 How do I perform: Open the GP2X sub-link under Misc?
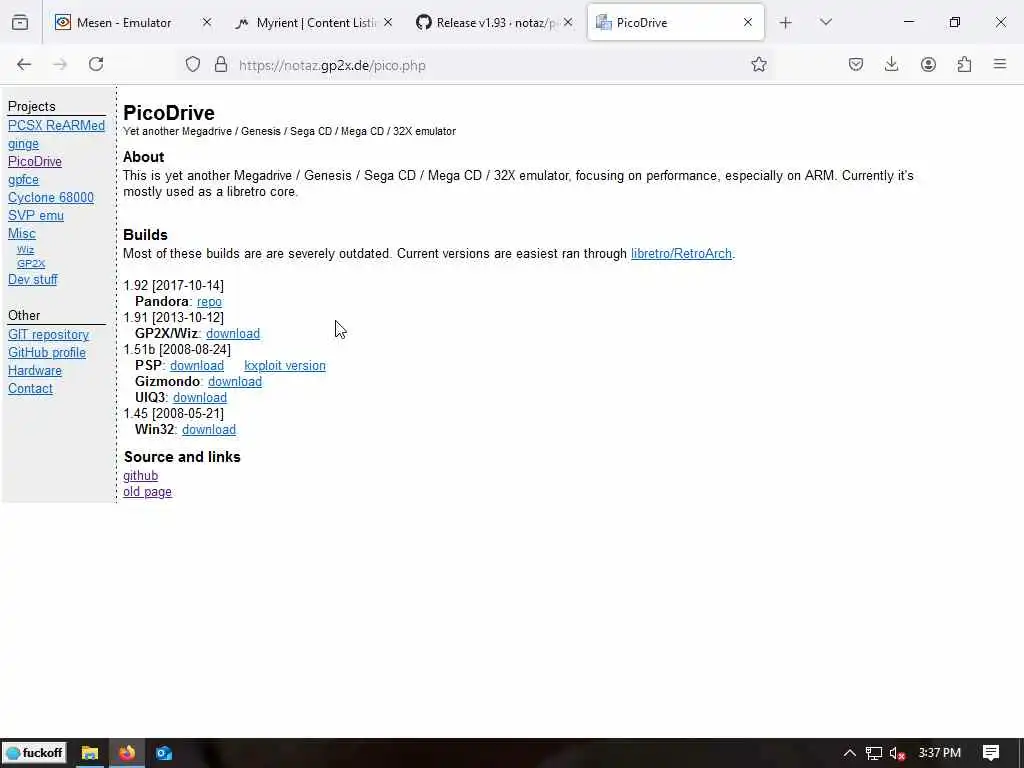[x=31, y=264]
